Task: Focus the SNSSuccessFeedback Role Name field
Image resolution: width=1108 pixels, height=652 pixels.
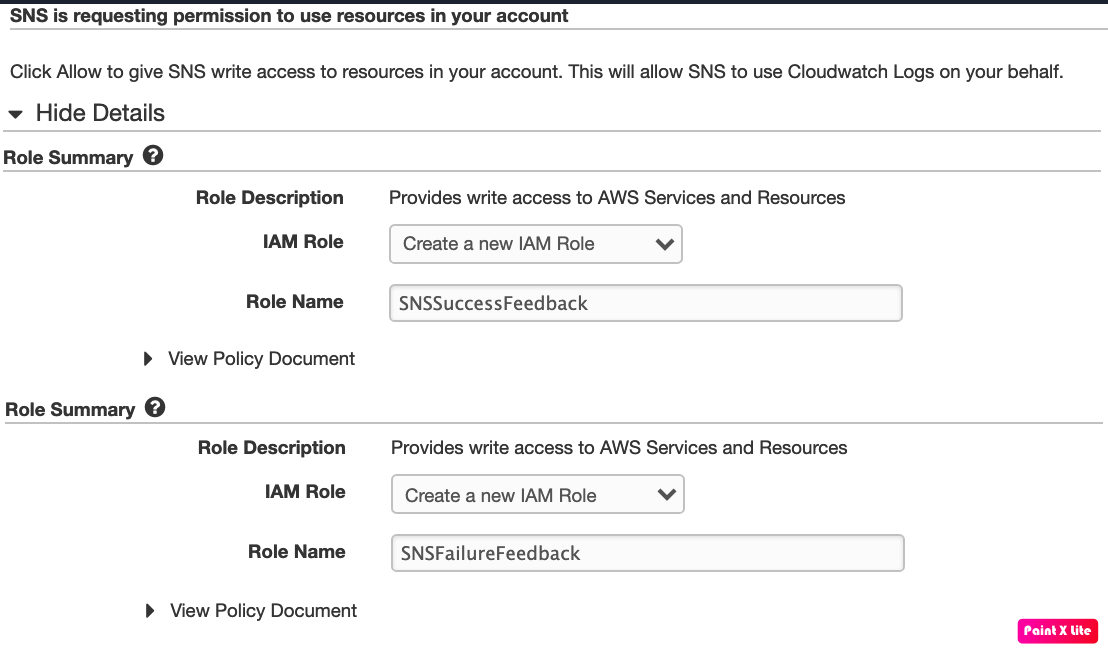Action: click(645, 303)
